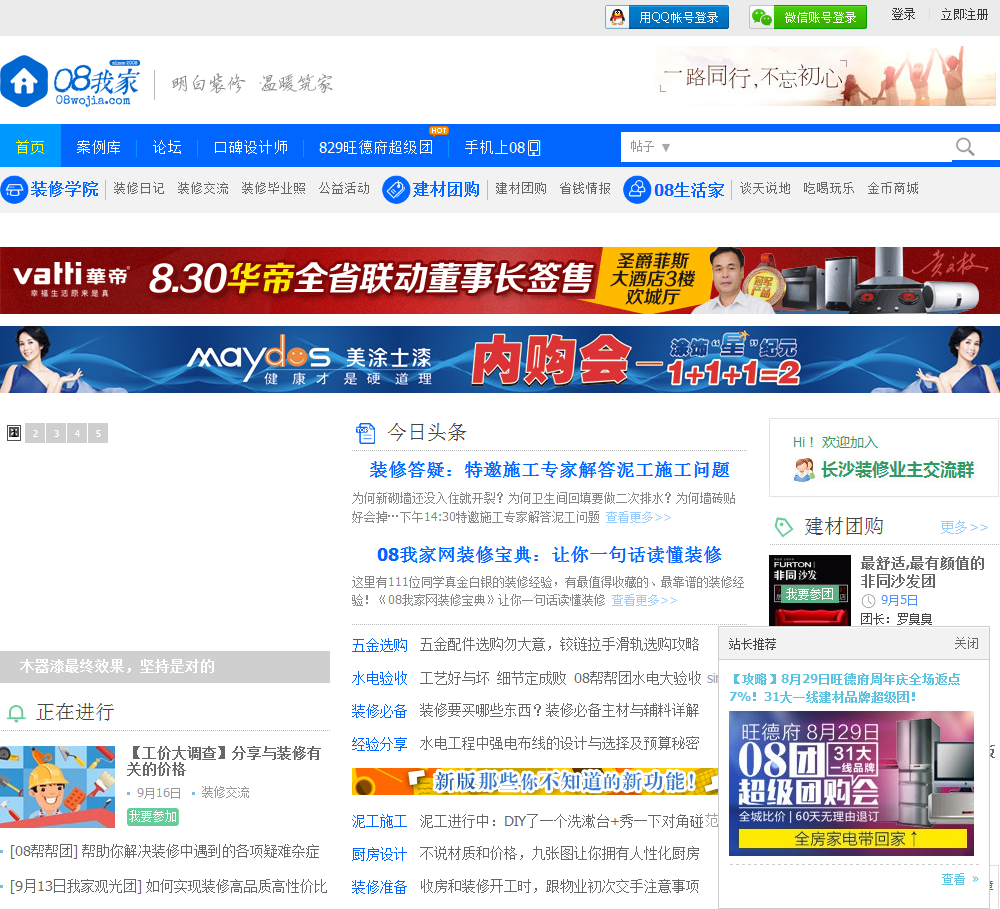Screen dimensions: 1000x909
Task: Open the 案例库 menu item
Action: tap(98, 147)
